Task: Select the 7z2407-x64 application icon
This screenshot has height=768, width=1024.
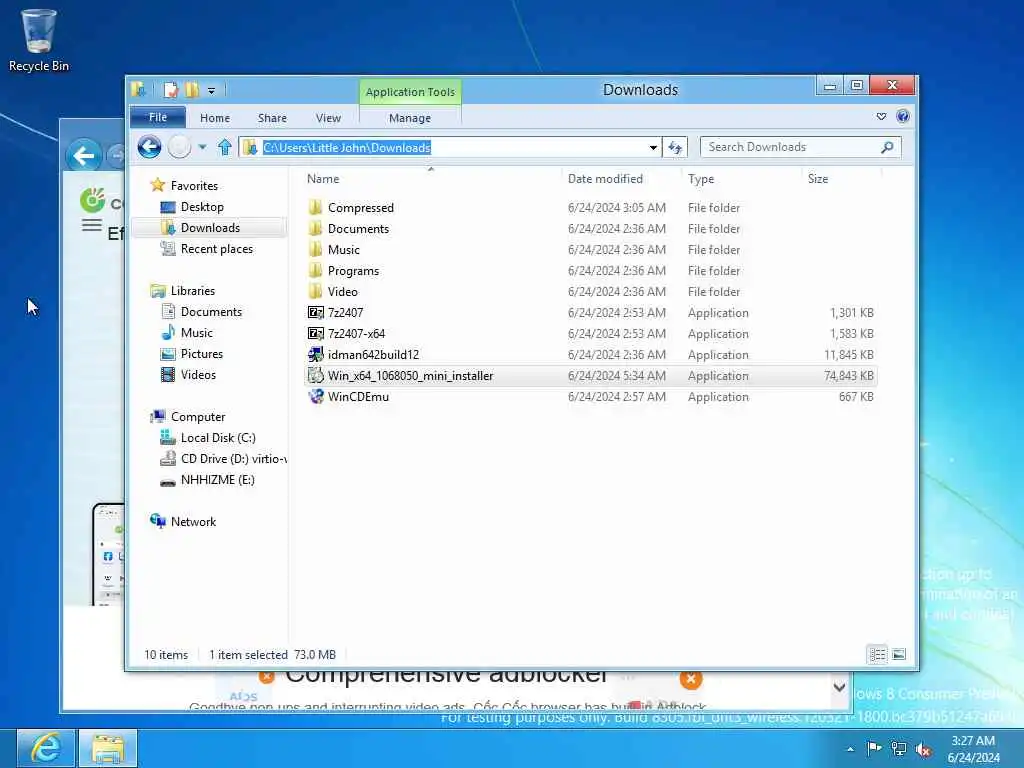Action: click(x=315, y=334)
